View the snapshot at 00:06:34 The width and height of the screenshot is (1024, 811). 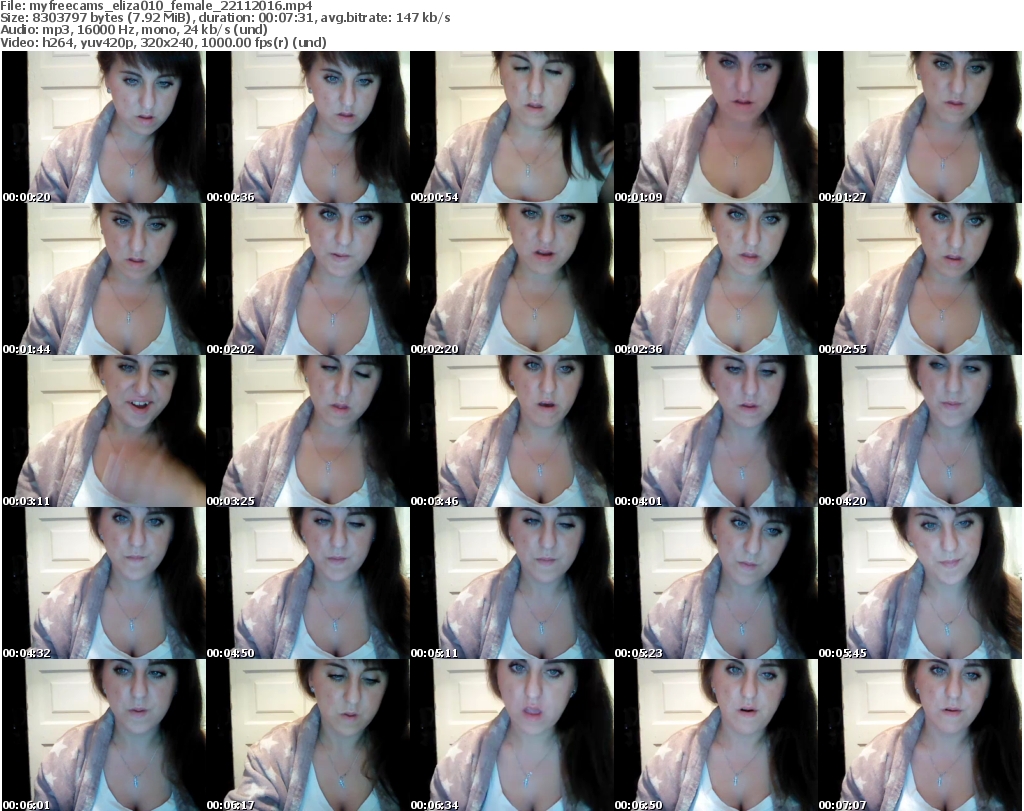click(x=512, y=735)
